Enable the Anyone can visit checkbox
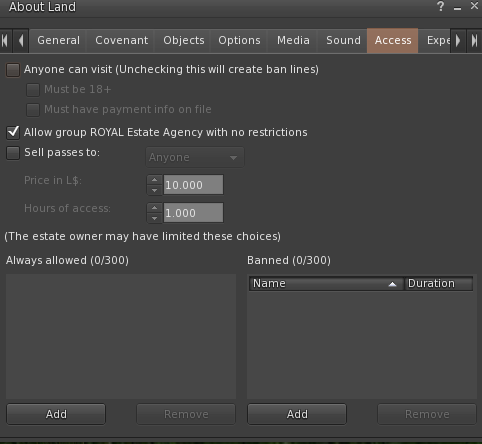This screenshot has height=444, width=482. tap(13, 70)
